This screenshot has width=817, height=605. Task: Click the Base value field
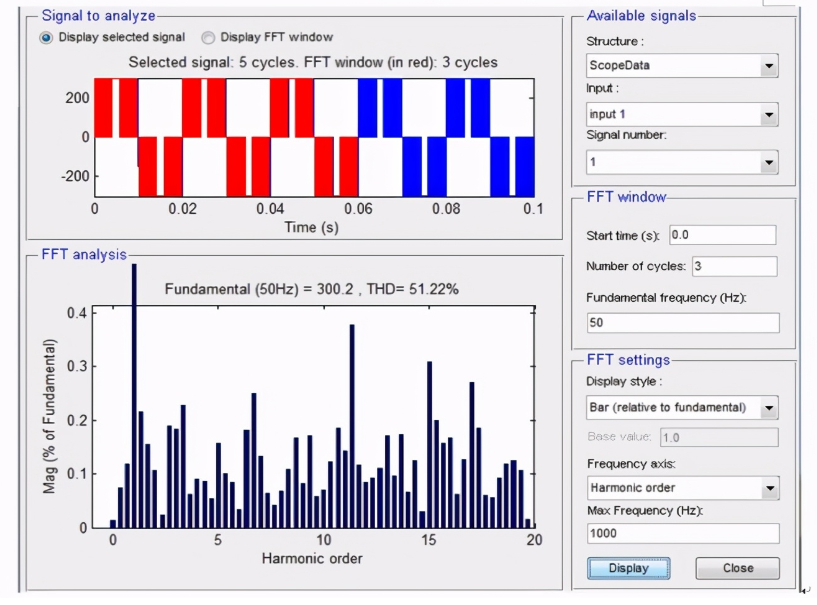click(720, 437)
